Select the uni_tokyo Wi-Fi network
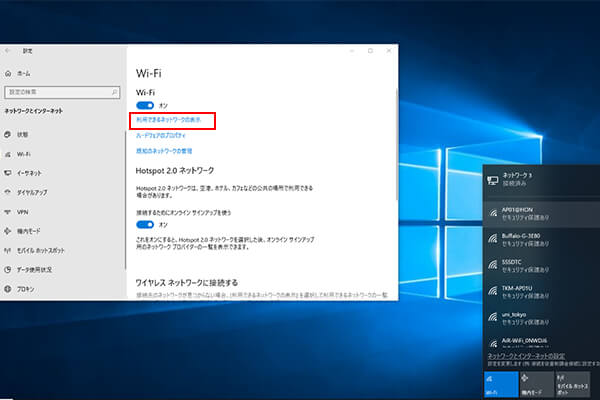The height and width of the screenshot is (400, 600). point(541,318)
